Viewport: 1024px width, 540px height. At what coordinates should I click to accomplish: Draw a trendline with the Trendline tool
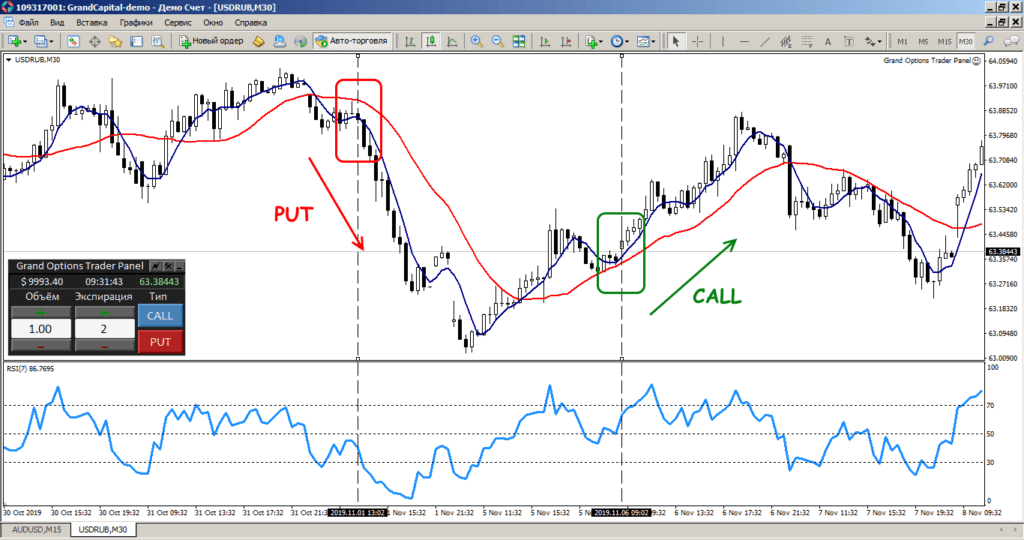click(765, 42)
